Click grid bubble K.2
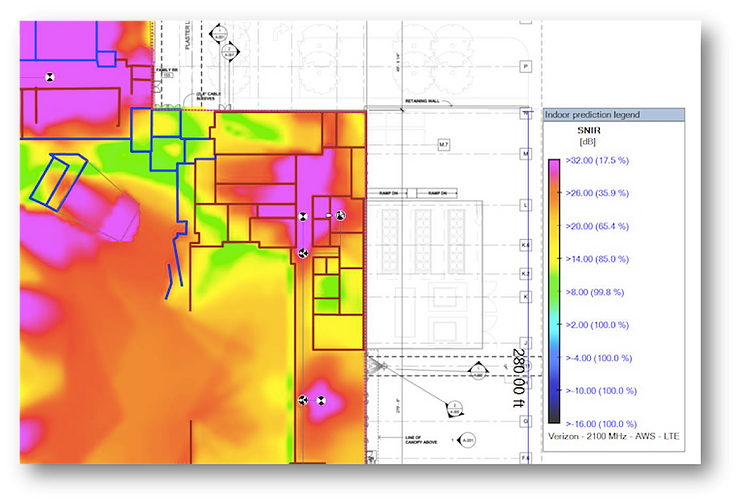 (x=525, y=274)
